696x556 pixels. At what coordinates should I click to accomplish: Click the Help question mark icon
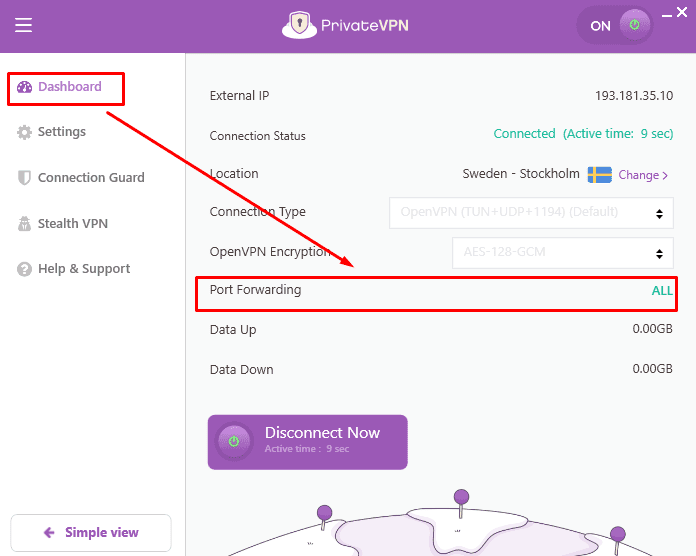coord(24,269)
